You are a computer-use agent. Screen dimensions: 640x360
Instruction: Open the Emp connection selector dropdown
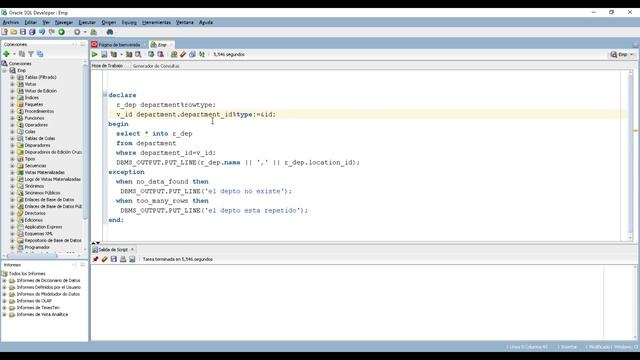pos(622,54)
